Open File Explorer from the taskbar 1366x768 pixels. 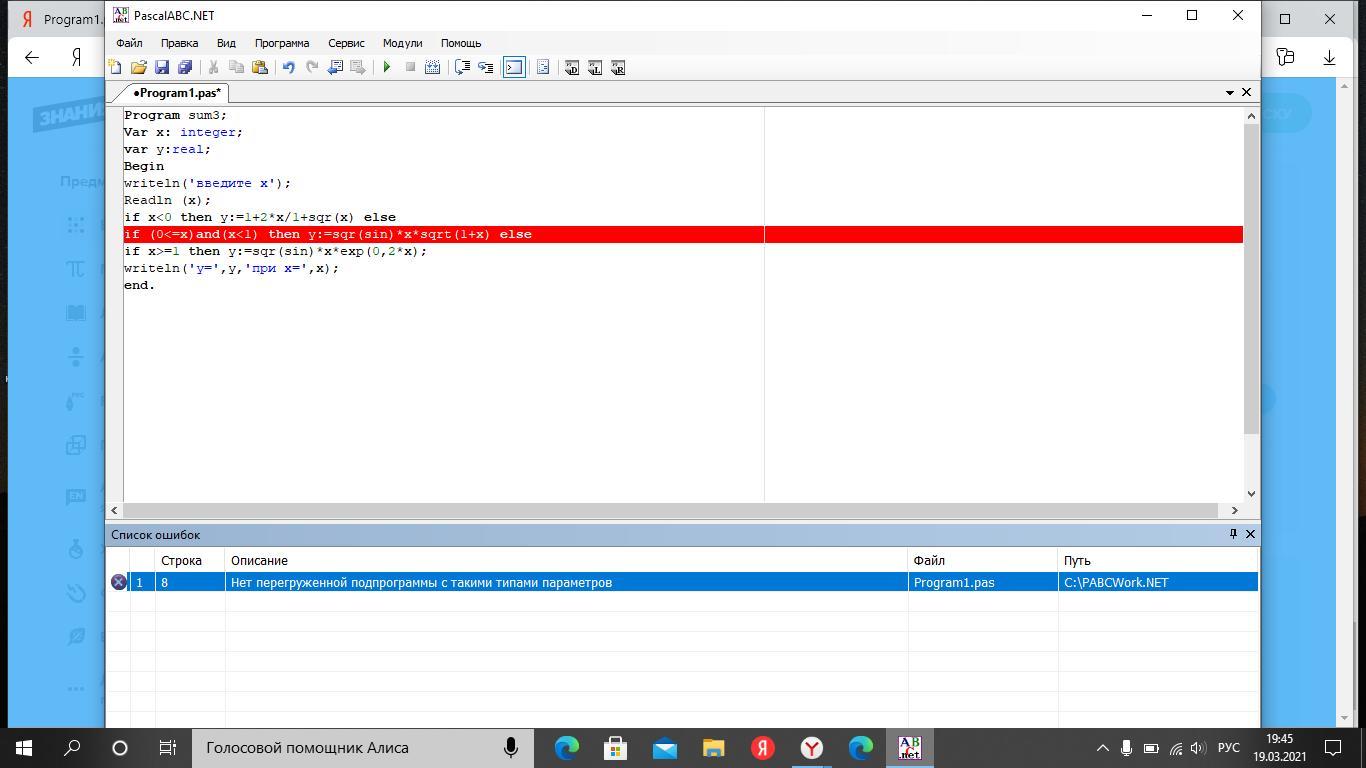[713, 747]
